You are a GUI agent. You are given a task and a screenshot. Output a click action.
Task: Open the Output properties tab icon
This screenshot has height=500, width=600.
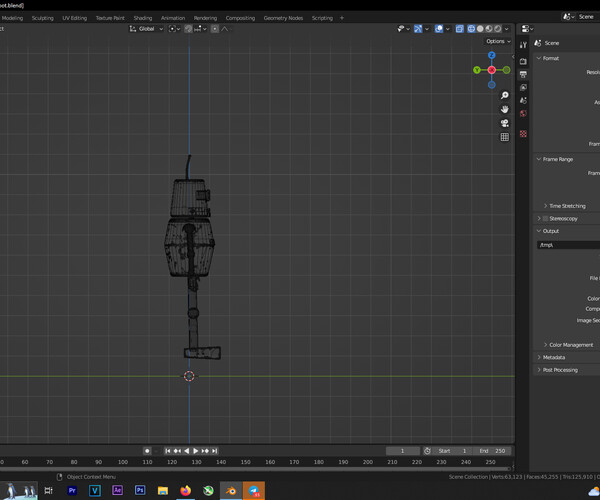click(x=523, y=75)
